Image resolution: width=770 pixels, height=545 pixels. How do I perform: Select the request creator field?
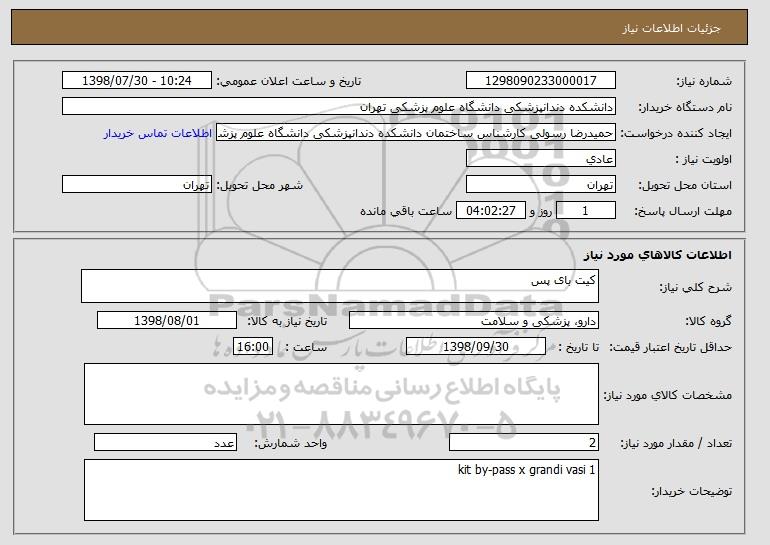click(416, 133)
